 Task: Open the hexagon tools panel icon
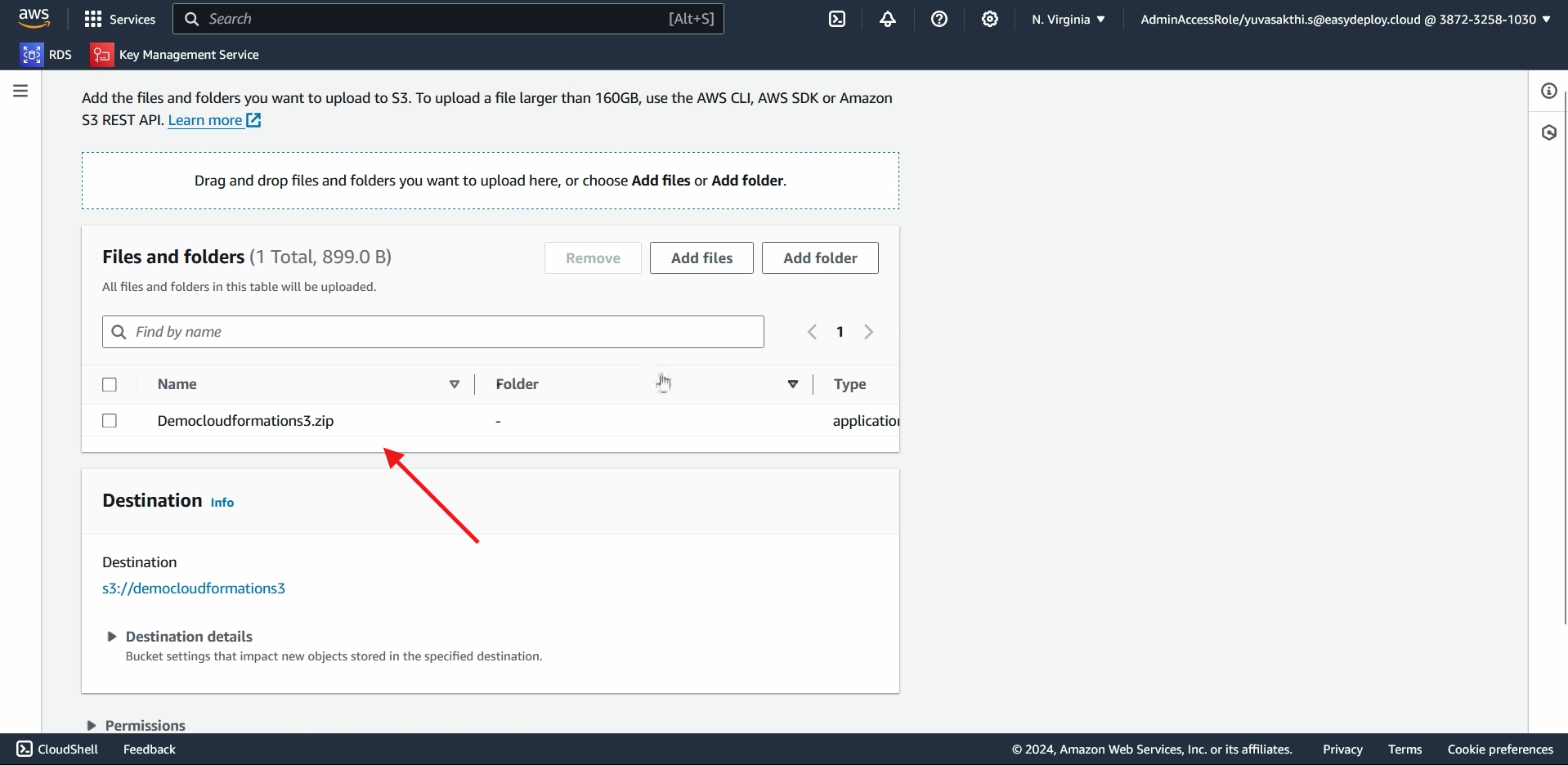click(x=1549, y=132)
